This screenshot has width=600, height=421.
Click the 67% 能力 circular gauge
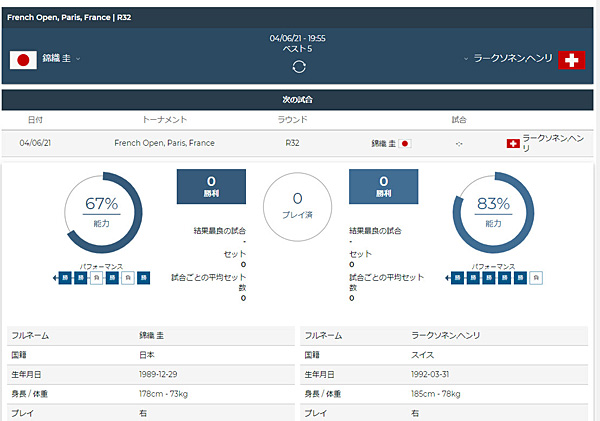(x=102, y=212)
